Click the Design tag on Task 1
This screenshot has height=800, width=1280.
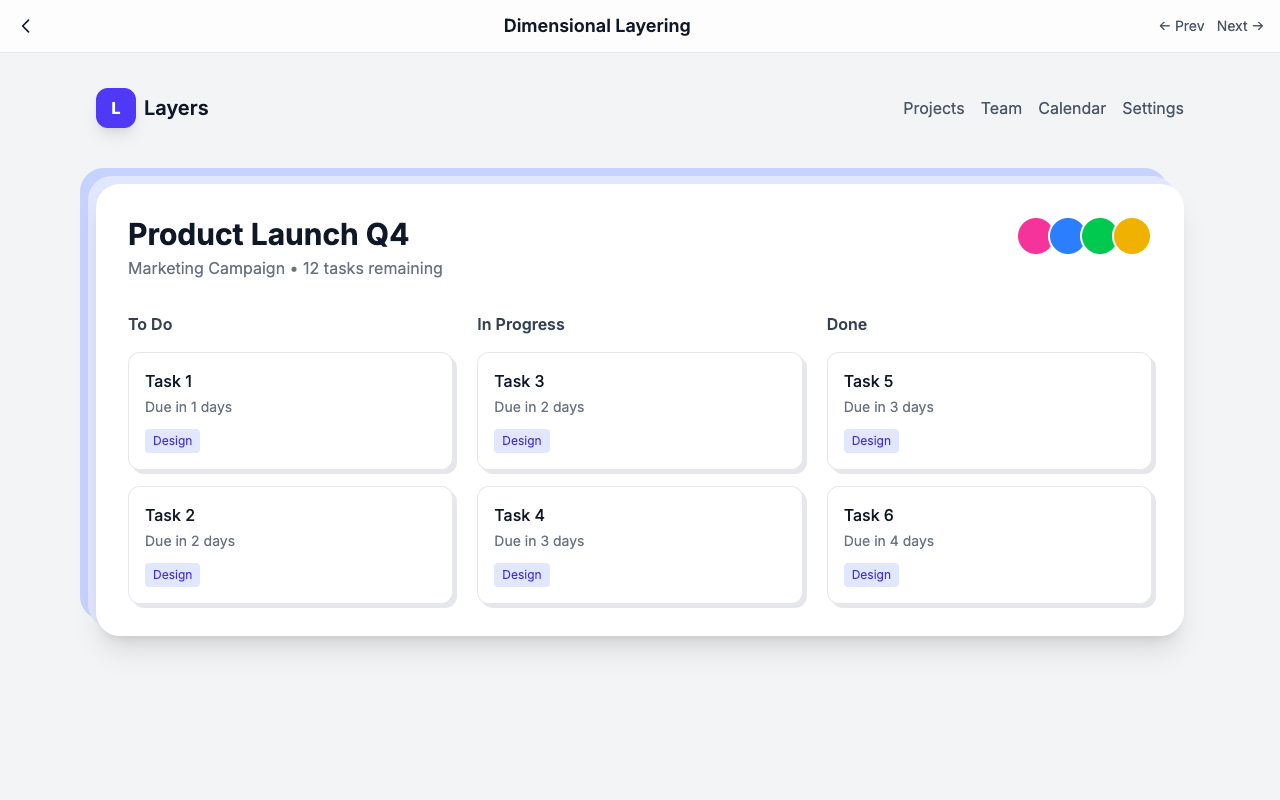172,441
